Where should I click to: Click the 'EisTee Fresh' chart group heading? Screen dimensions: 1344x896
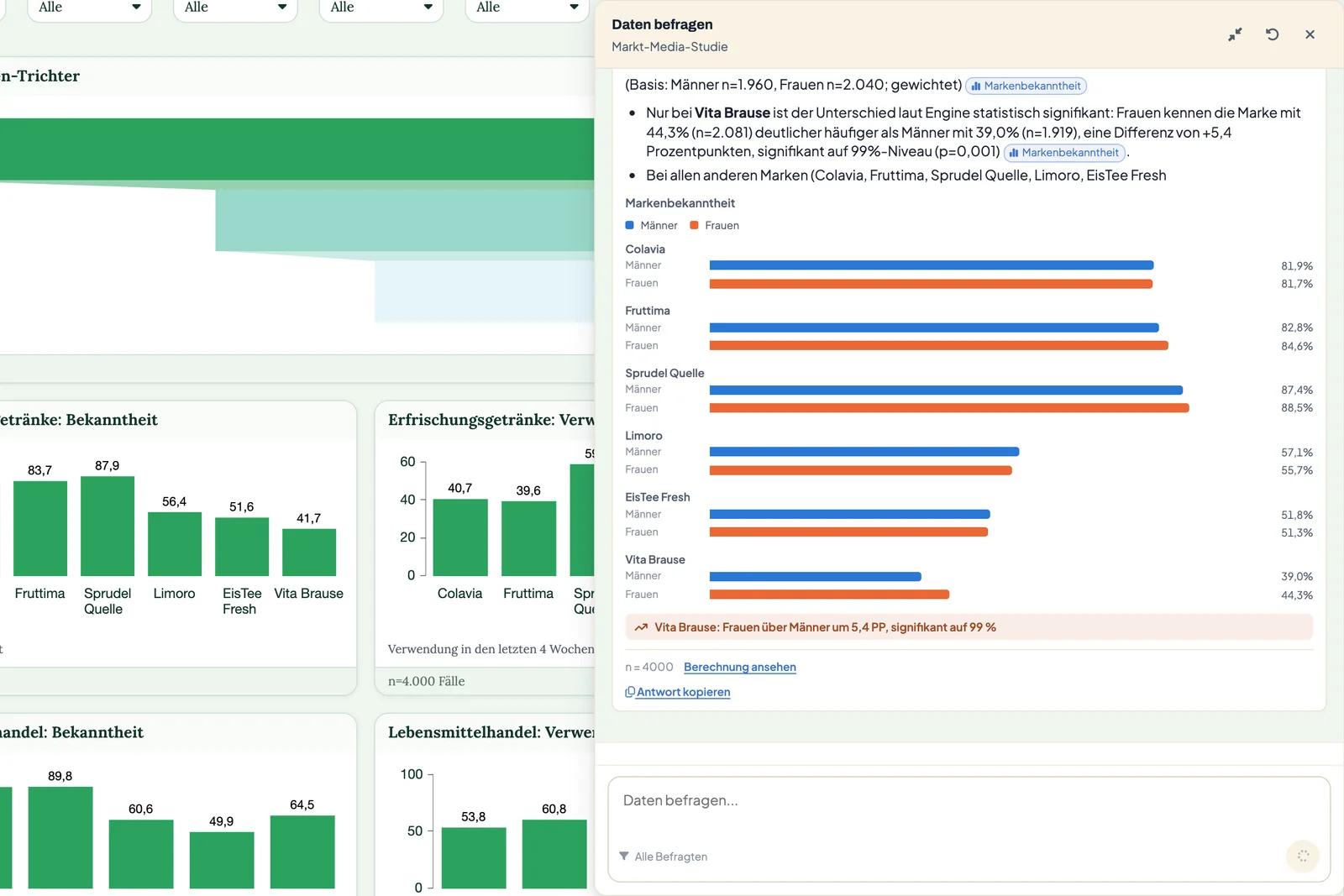click(x=658, y=497)
